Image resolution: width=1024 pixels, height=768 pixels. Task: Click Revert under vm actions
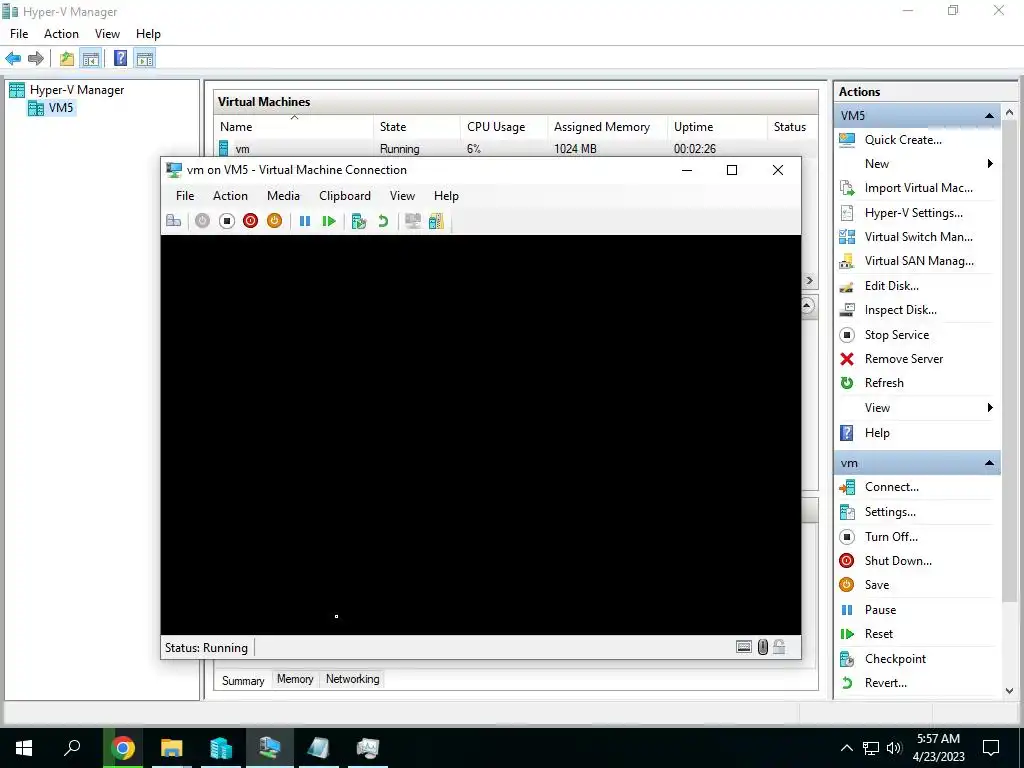(x=886, y=683)
